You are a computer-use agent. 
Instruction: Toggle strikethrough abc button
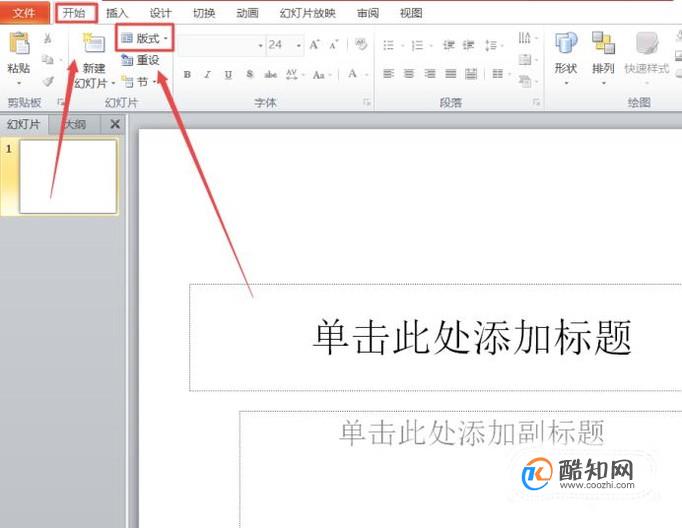271,75
